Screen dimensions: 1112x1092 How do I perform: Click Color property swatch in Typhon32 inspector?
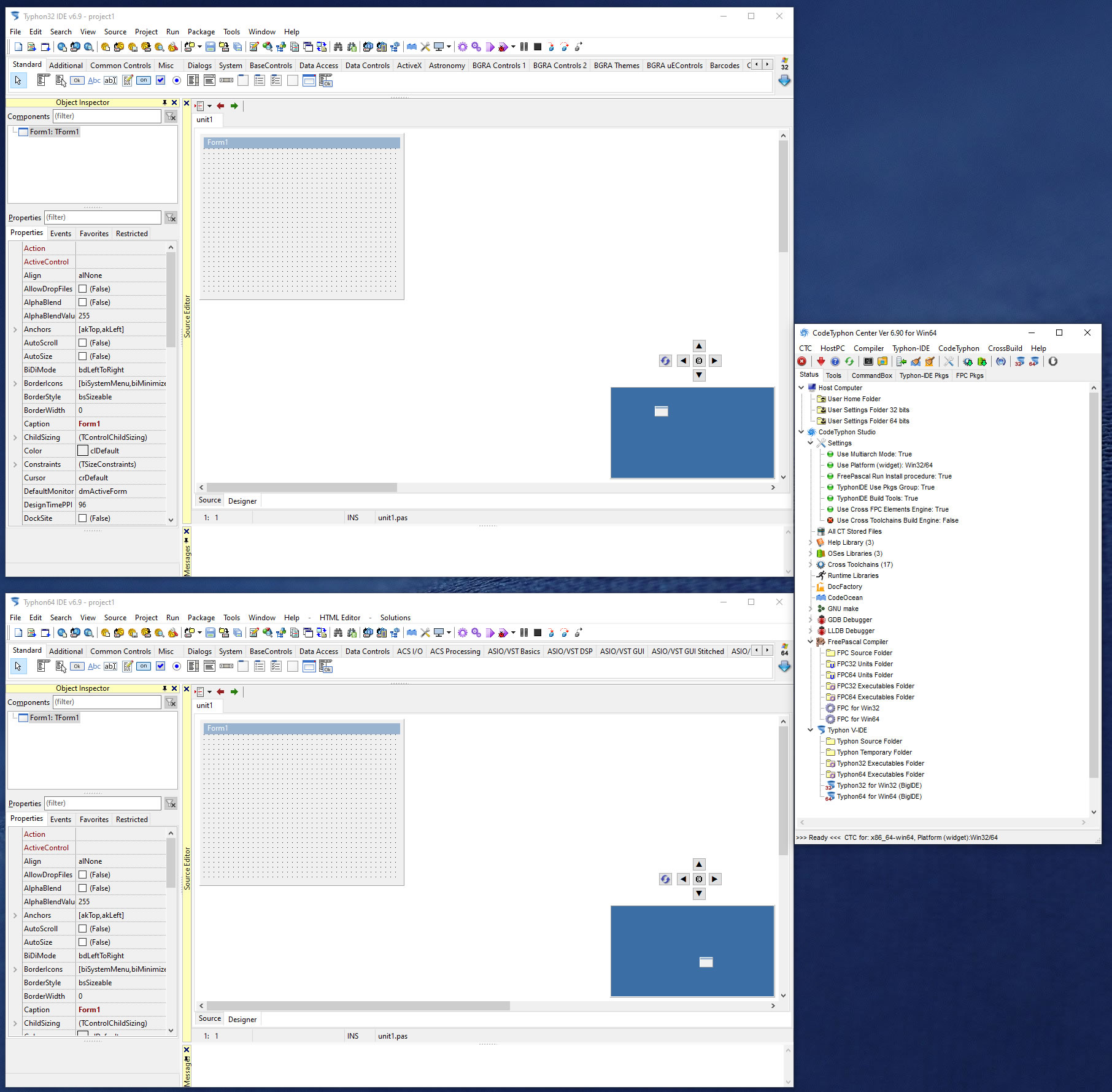click(x=83, y=451)
